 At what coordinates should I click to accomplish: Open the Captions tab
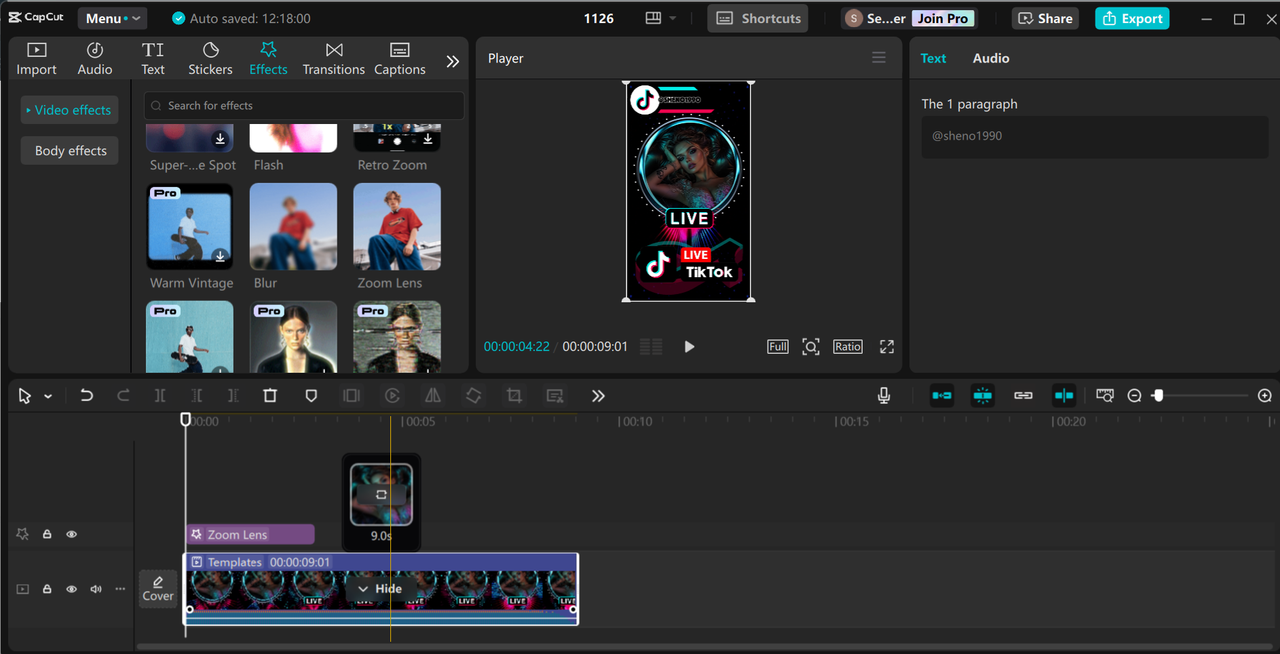coord(400,59)
